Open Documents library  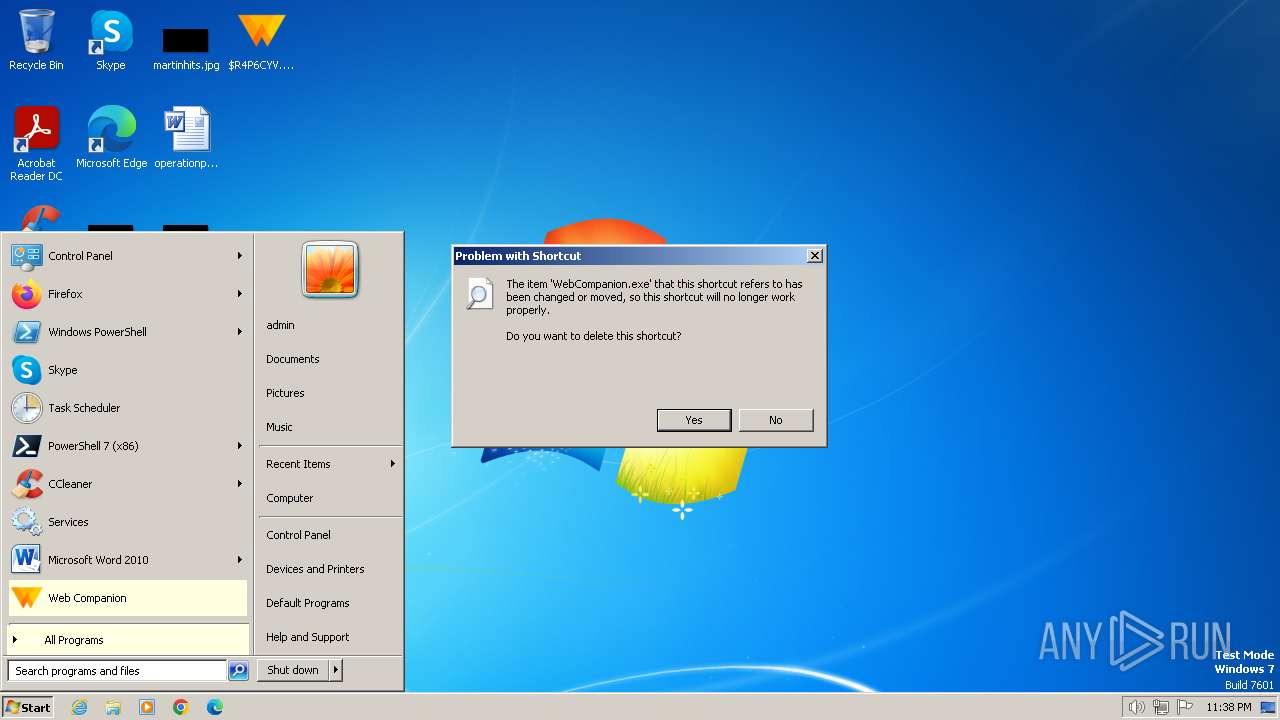[x=330, y=359]
